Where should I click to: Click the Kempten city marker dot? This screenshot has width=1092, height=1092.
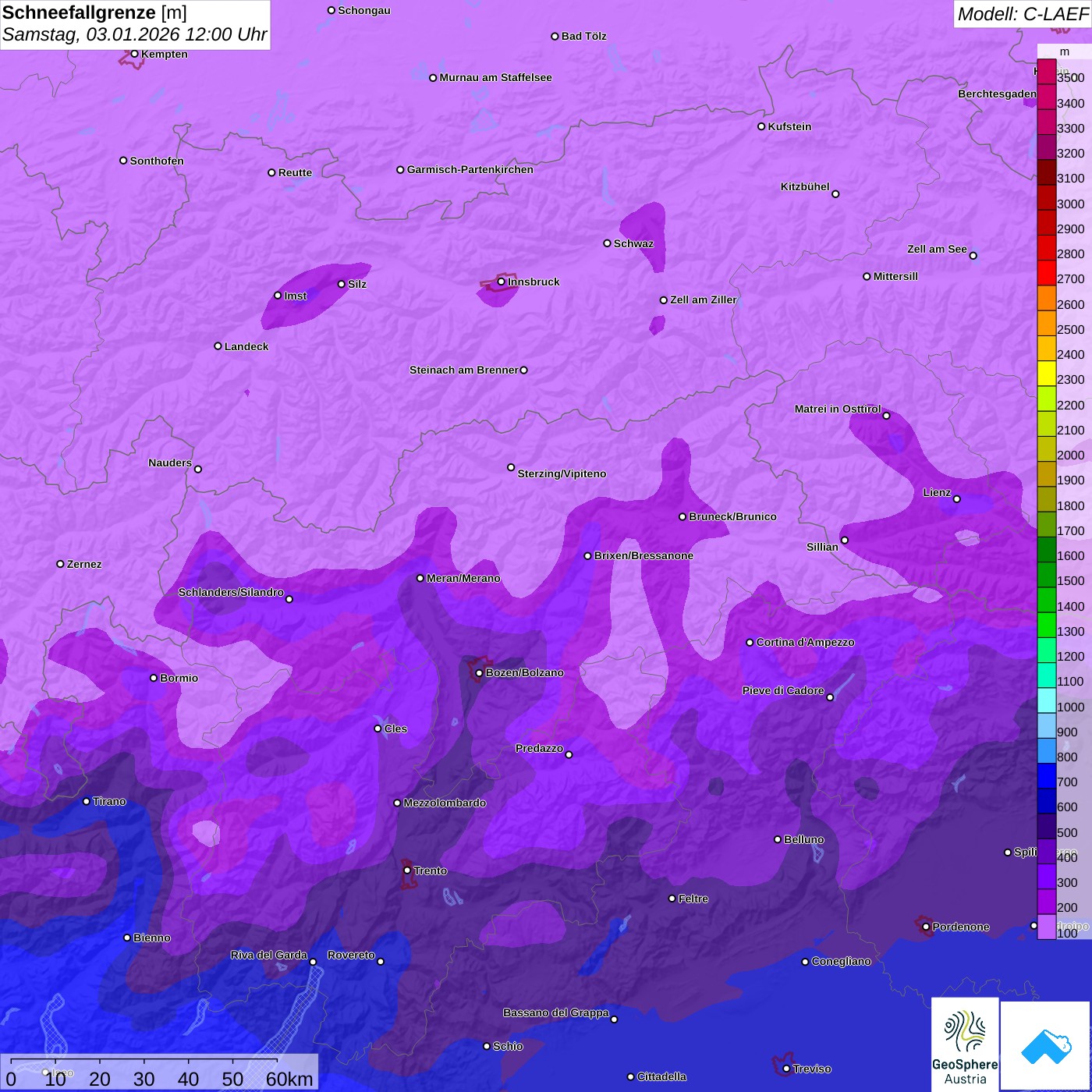coord(134,54)
